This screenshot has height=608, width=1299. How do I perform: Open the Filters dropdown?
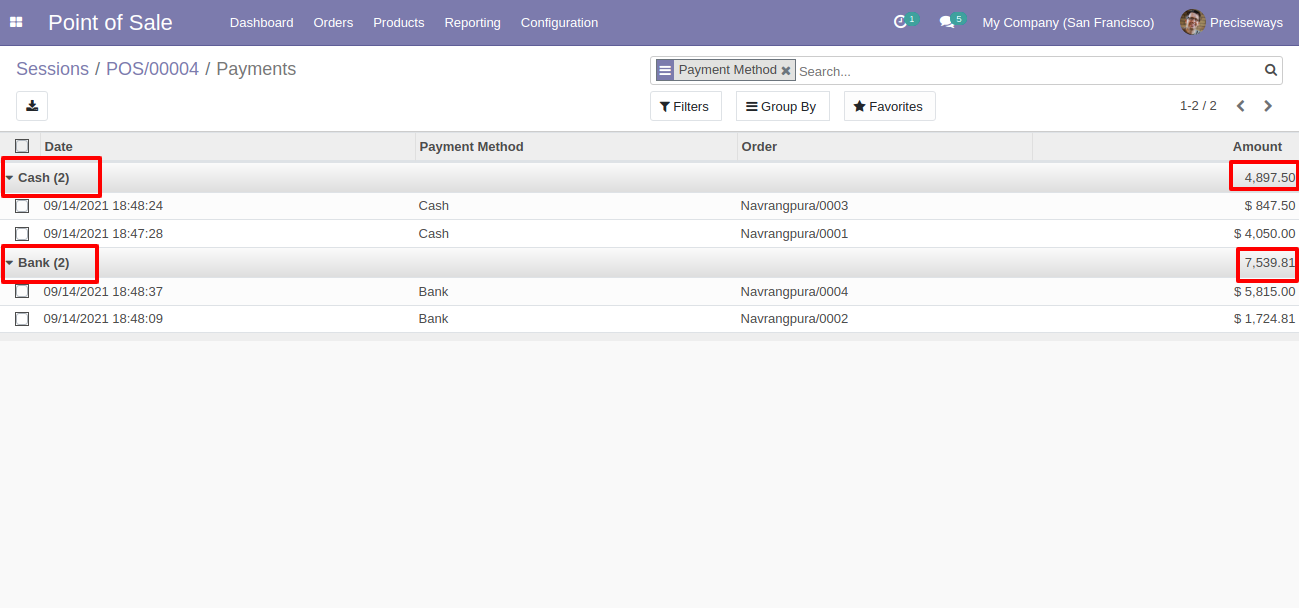point(685,106)
